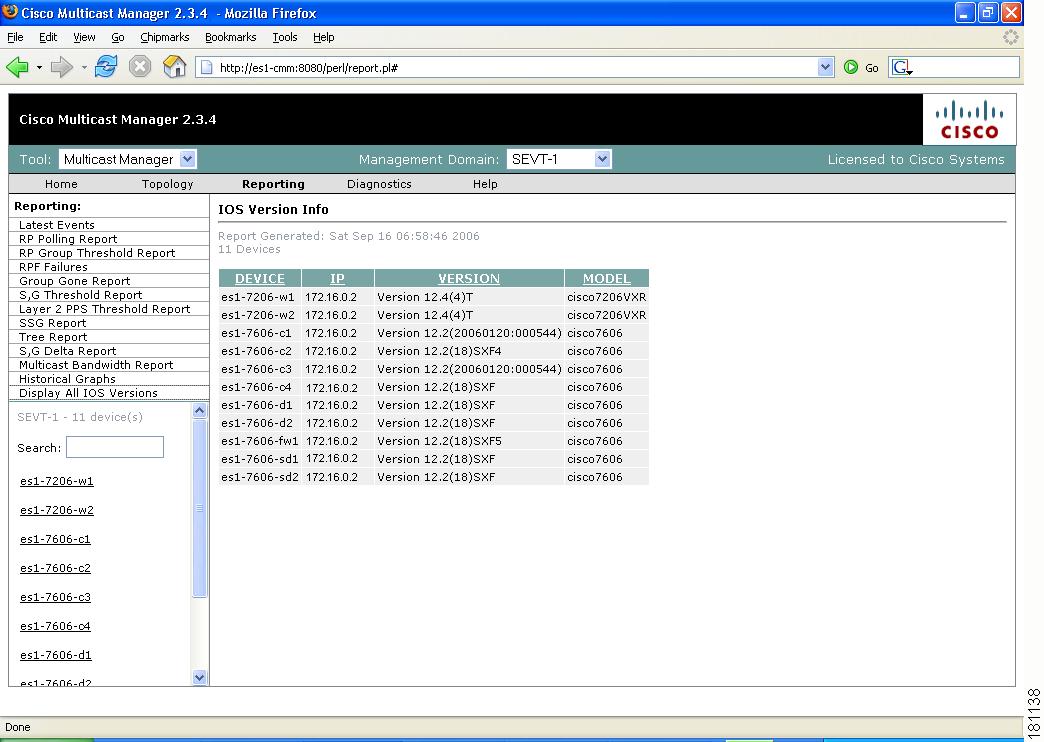Image resolution: width=1044 pixels, height=742 pixels.
Task: Open the Tools menu
Action: tap(284, 37)
